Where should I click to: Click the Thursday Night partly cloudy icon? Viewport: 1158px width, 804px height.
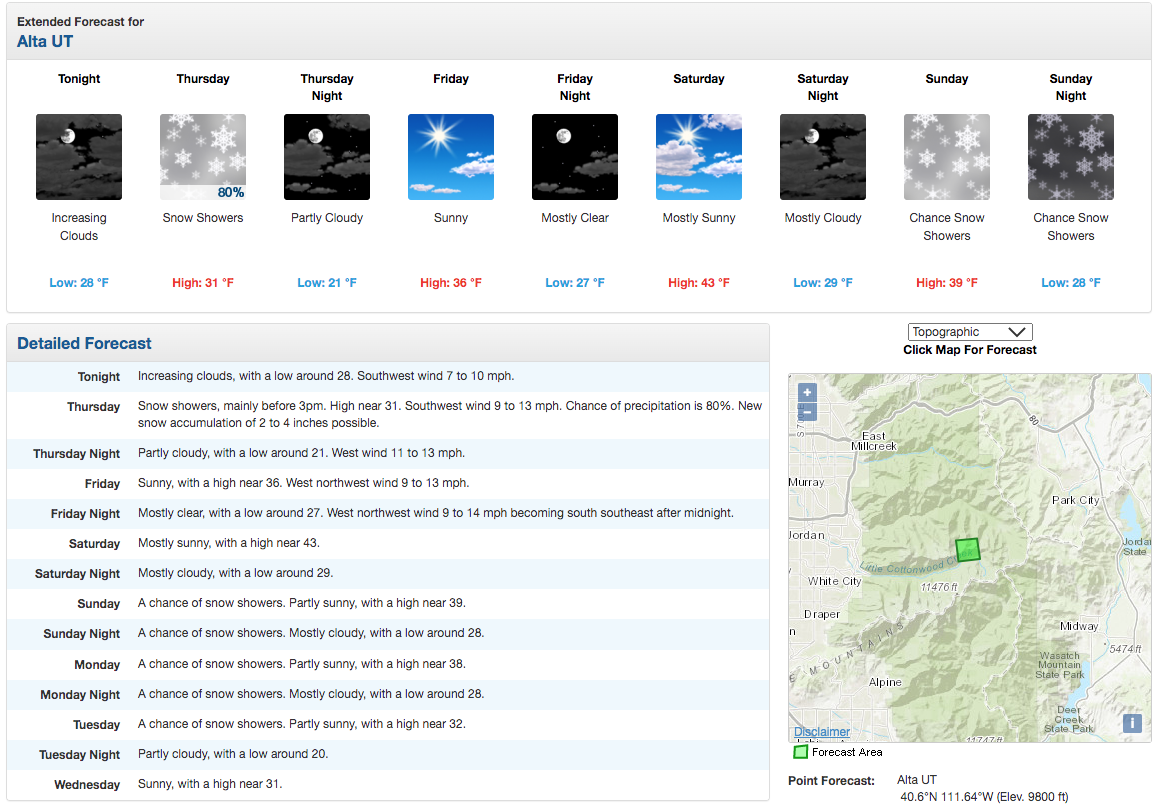(x=327, y=157)
